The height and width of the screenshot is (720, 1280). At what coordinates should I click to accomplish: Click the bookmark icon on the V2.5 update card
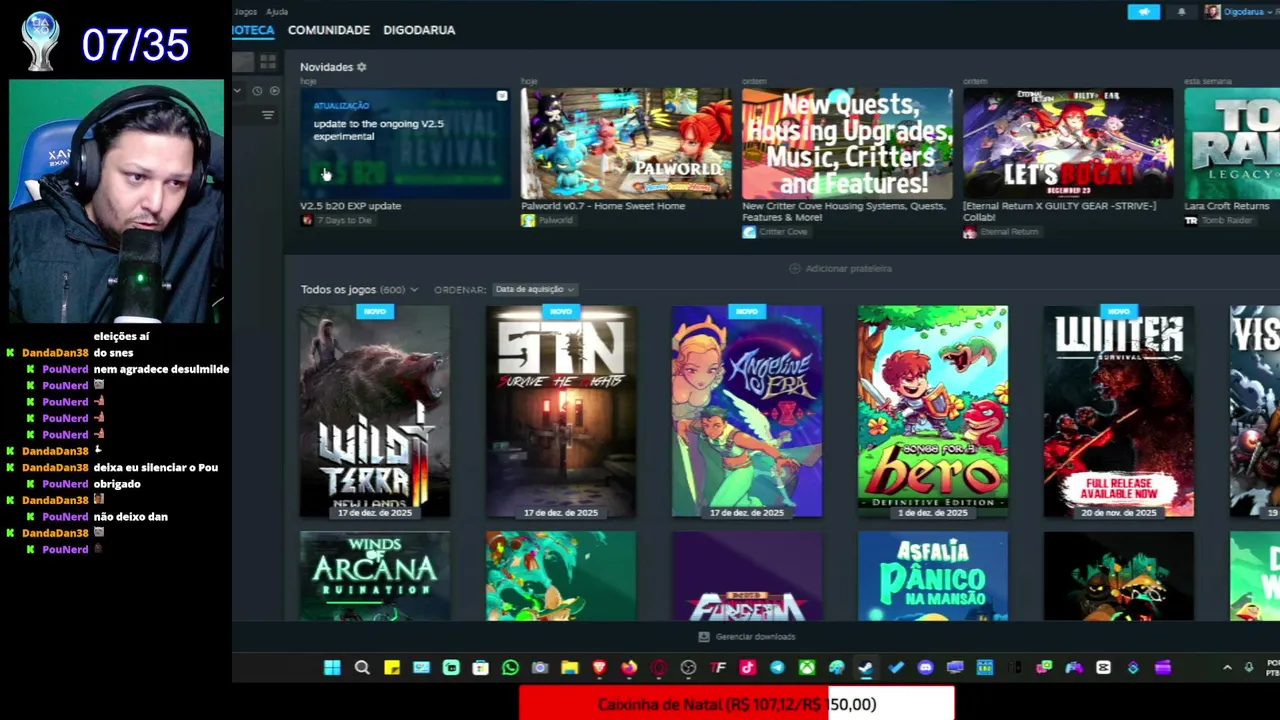pyautogui.click(x=502, y=96)
